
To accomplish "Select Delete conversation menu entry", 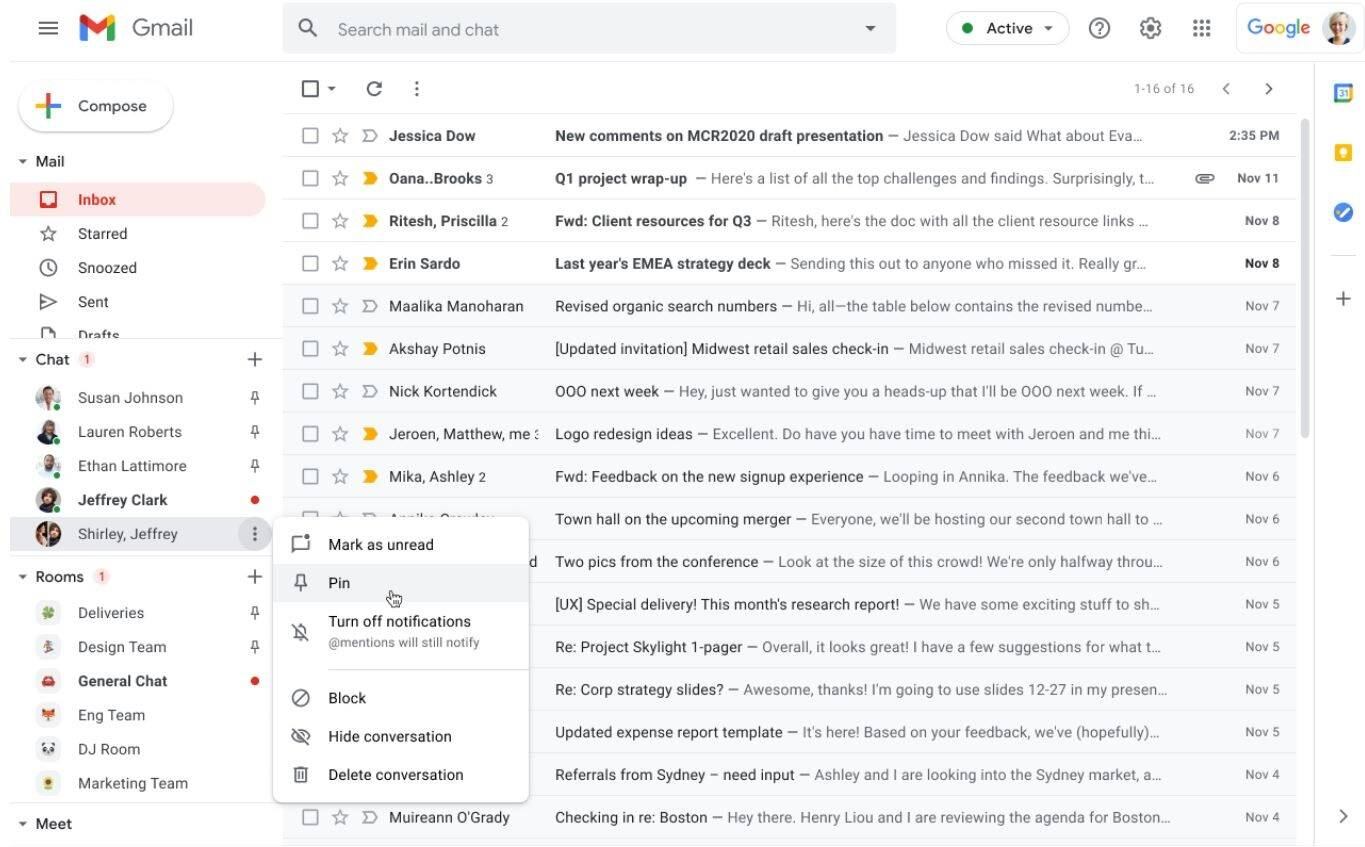I will click(395, 775).
